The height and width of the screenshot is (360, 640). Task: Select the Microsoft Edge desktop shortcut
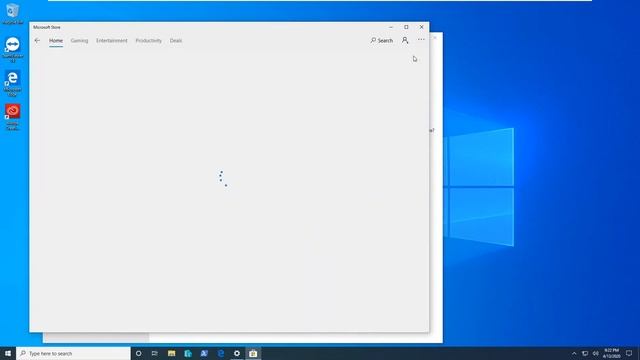pos(13,83)
